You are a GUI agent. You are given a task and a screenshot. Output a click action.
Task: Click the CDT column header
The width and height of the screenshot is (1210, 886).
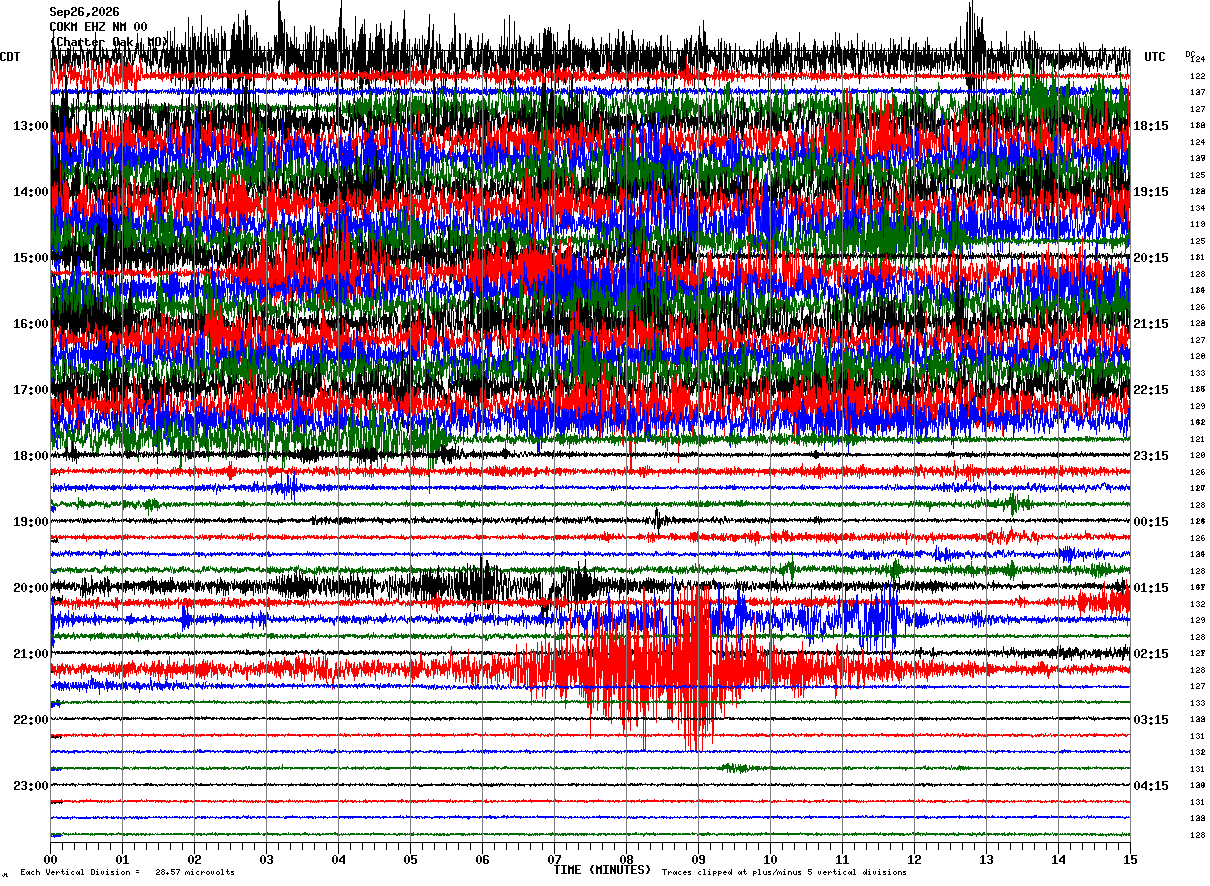click(x=10, y=57)
